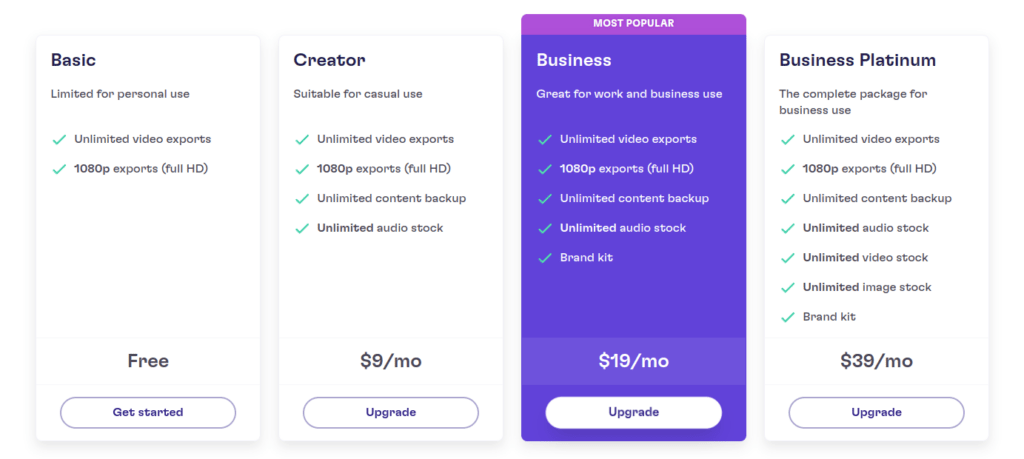
Task: Click checkmark beside Unlimited image stock
Action: click(x=788, y=287)
